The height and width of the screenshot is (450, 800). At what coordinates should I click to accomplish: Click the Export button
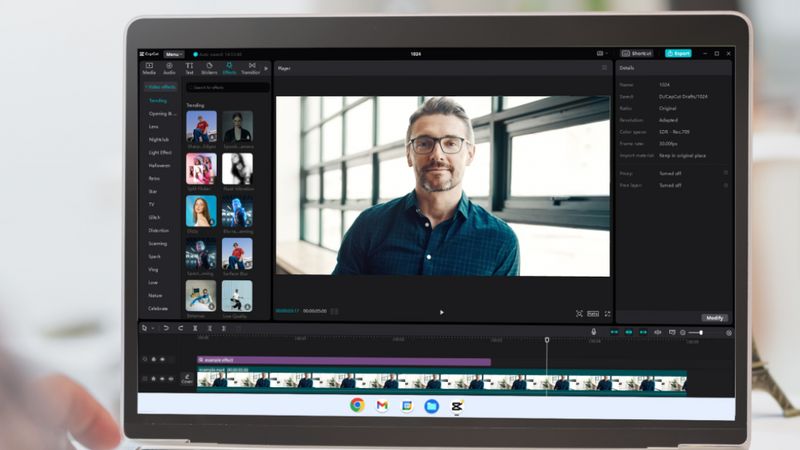click(x=679, y=53)
